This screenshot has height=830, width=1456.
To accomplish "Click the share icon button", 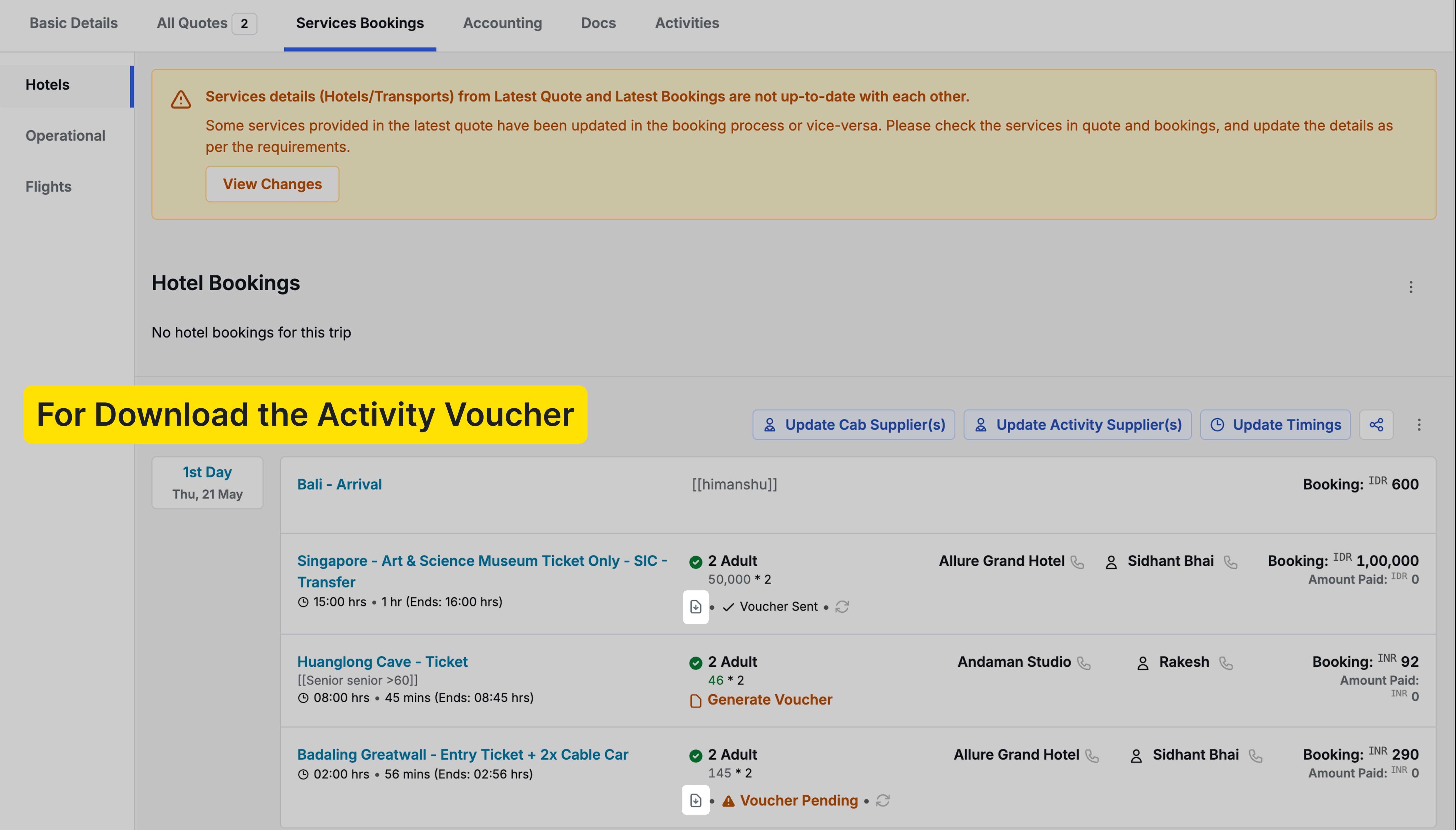I will (1376, 425).
